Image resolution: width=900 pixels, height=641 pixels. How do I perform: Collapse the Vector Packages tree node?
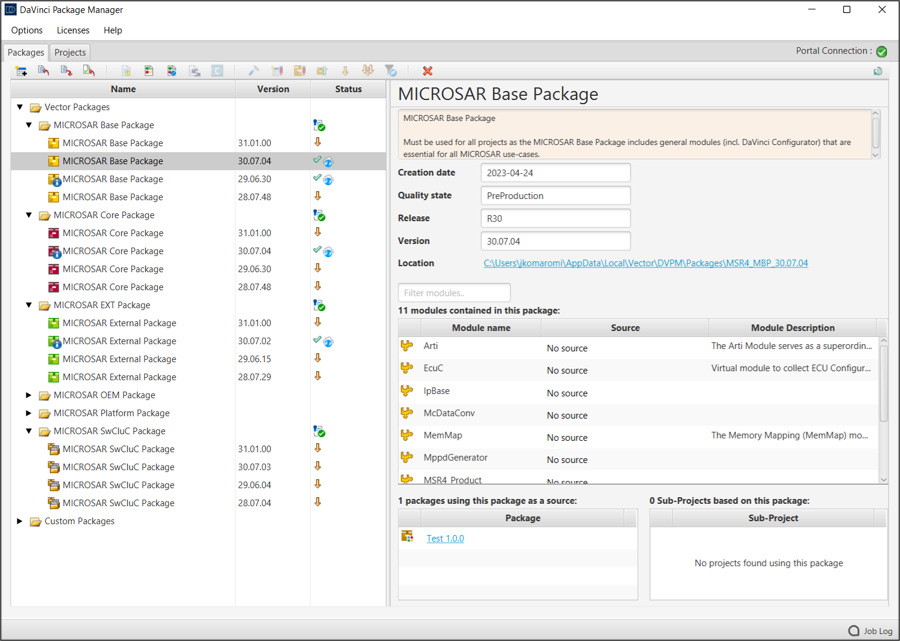click(20, 107)
